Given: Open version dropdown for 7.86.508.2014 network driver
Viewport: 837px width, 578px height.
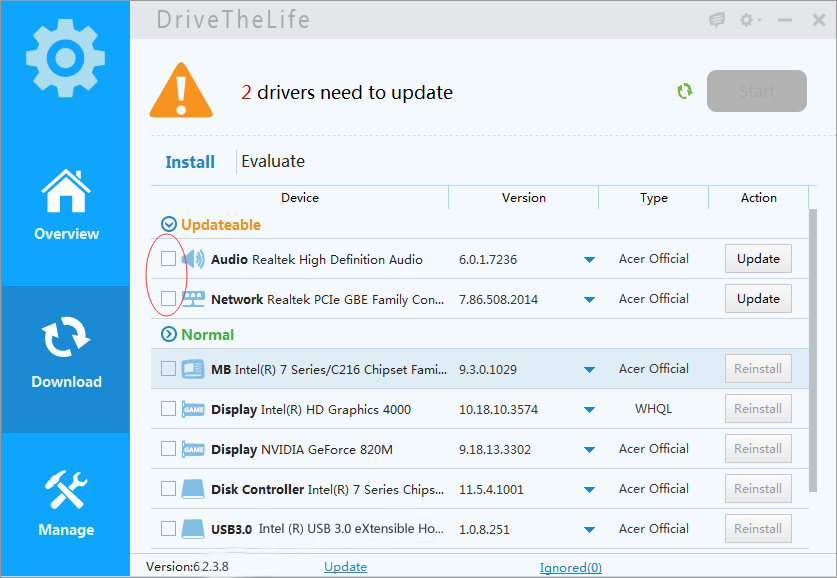Looking at the screenshot, I should click(x=589, y=300).
